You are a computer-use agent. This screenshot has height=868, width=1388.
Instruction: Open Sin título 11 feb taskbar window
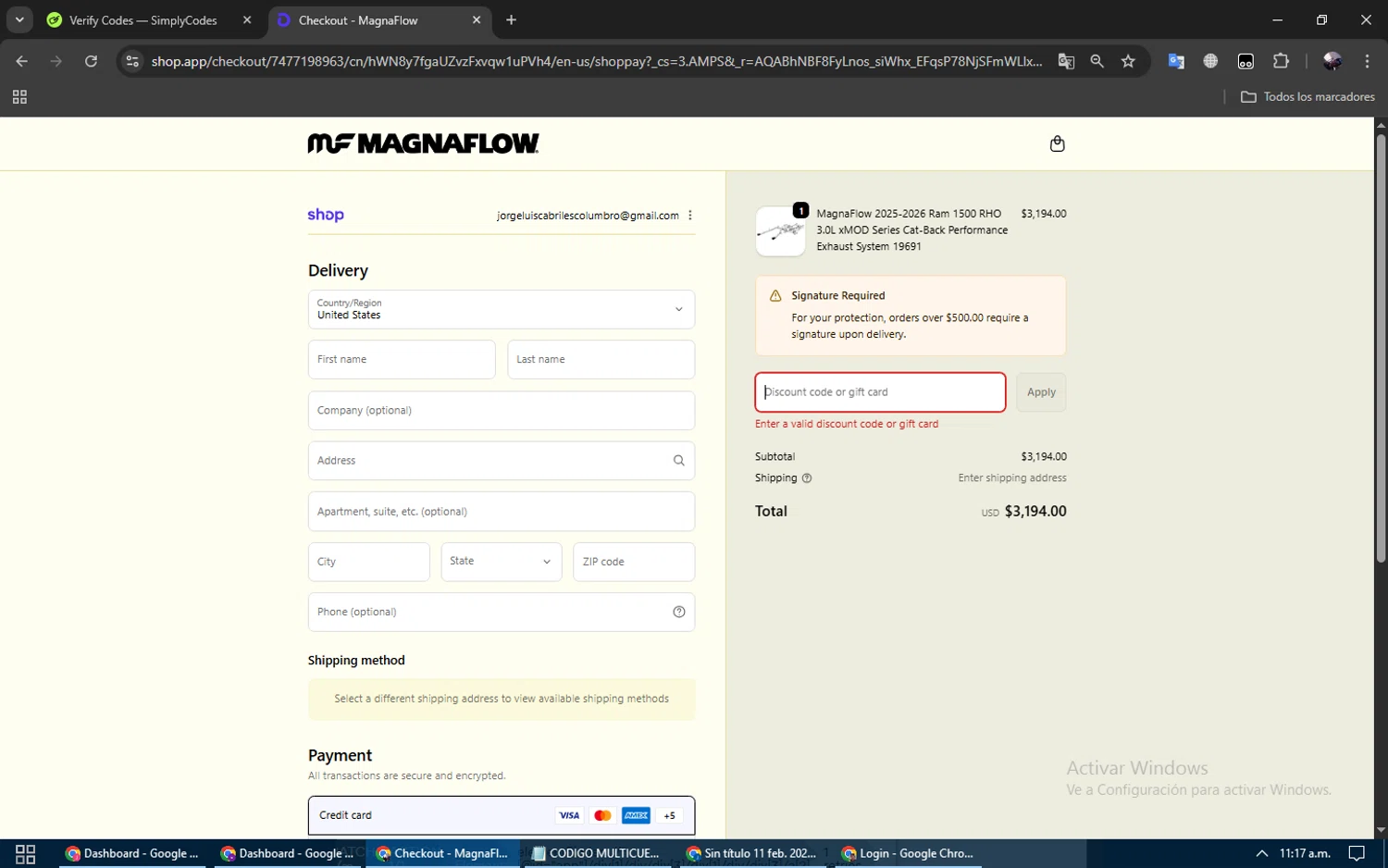click(x=751, y=853)
